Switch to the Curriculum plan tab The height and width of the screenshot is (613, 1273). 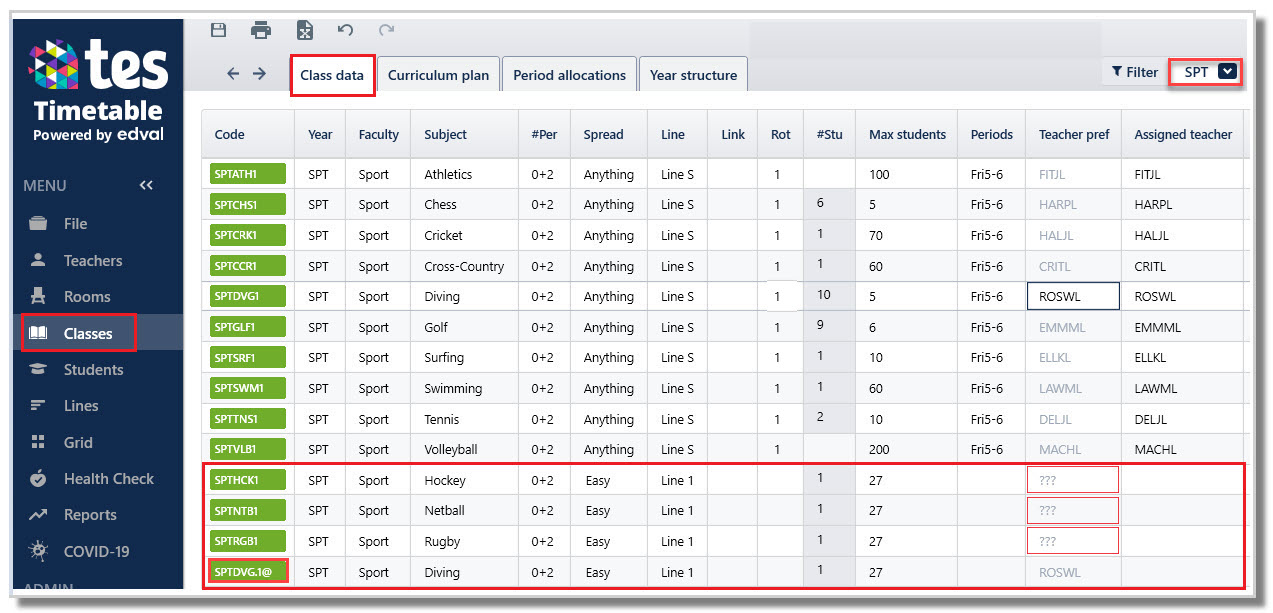(x=439, y=75)
